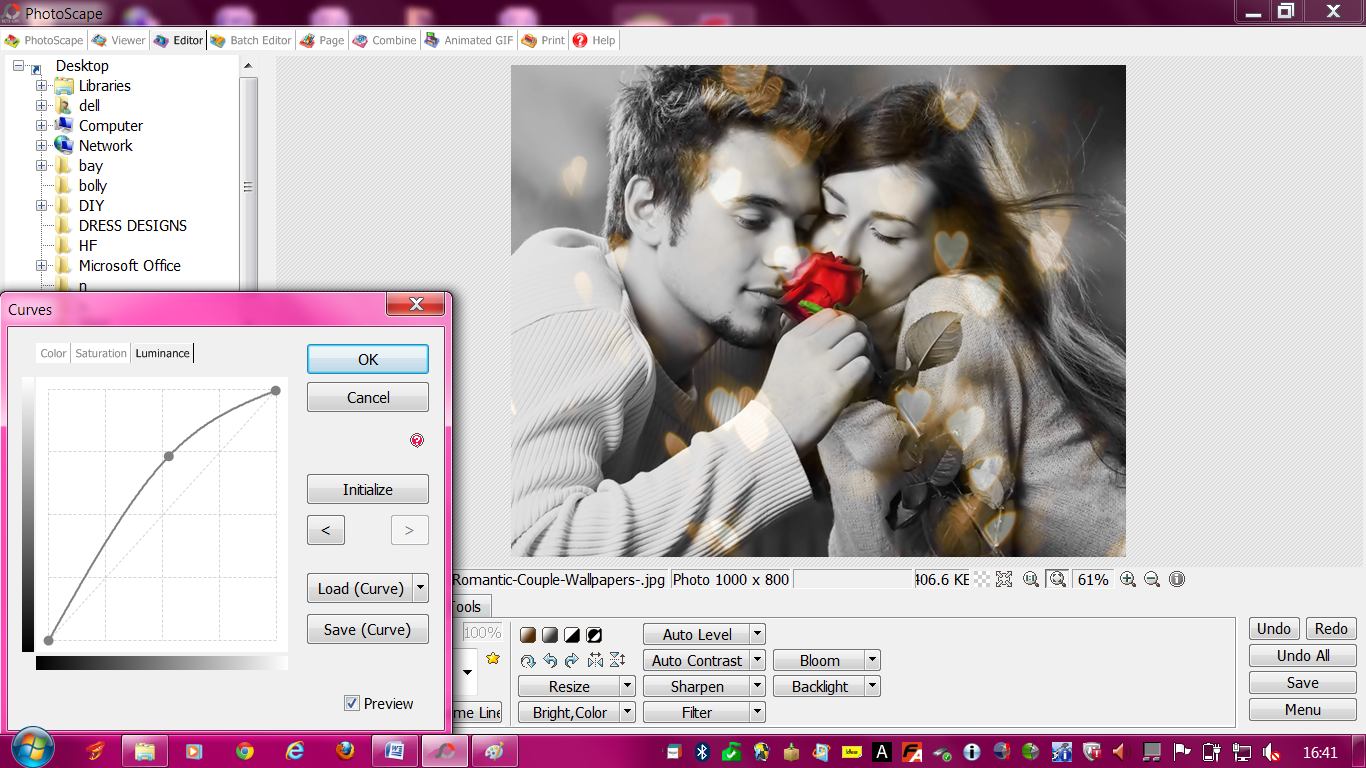Rotate image 90° clockwise
Viewport: 1366px width, 768px height.
click(572, 660)
